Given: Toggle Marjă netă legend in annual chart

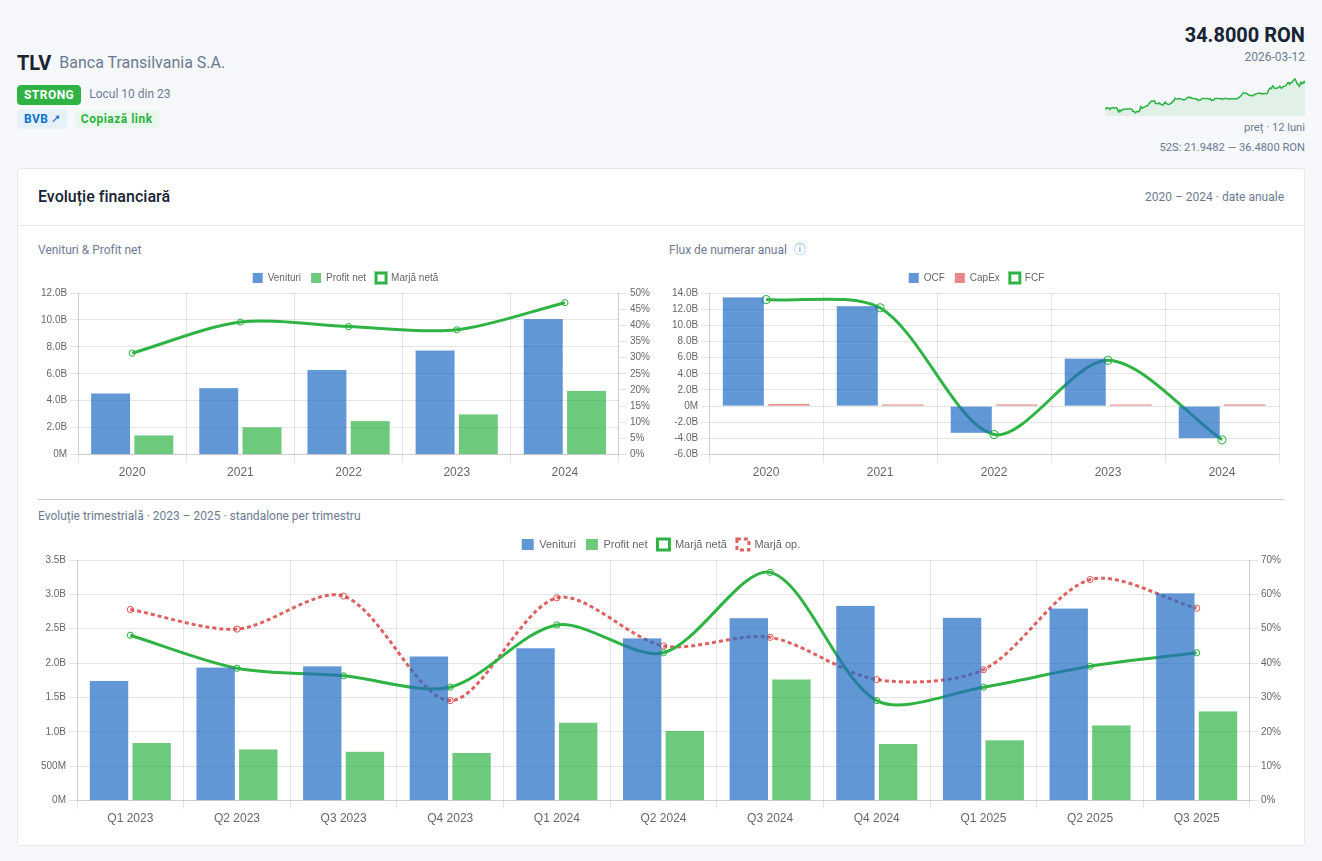Looking at the screenshot, I should click(x=406, y=277).
